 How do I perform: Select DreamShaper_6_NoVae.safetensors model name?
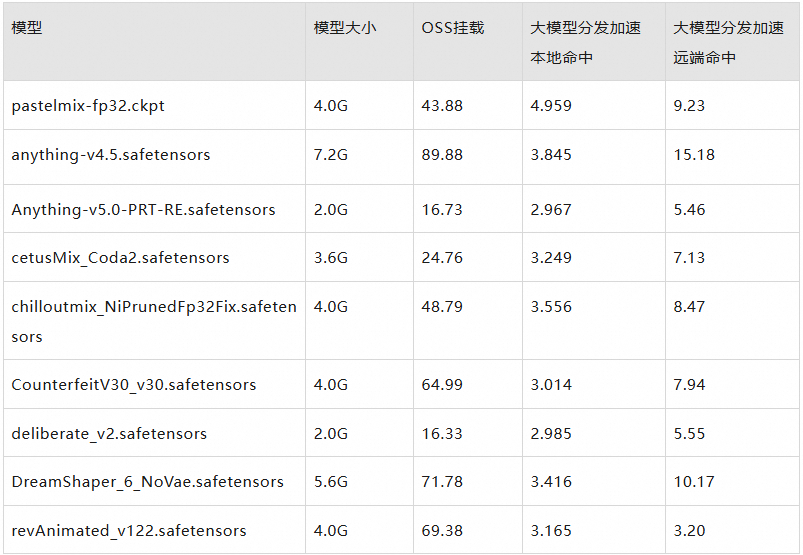coord(147,482)
